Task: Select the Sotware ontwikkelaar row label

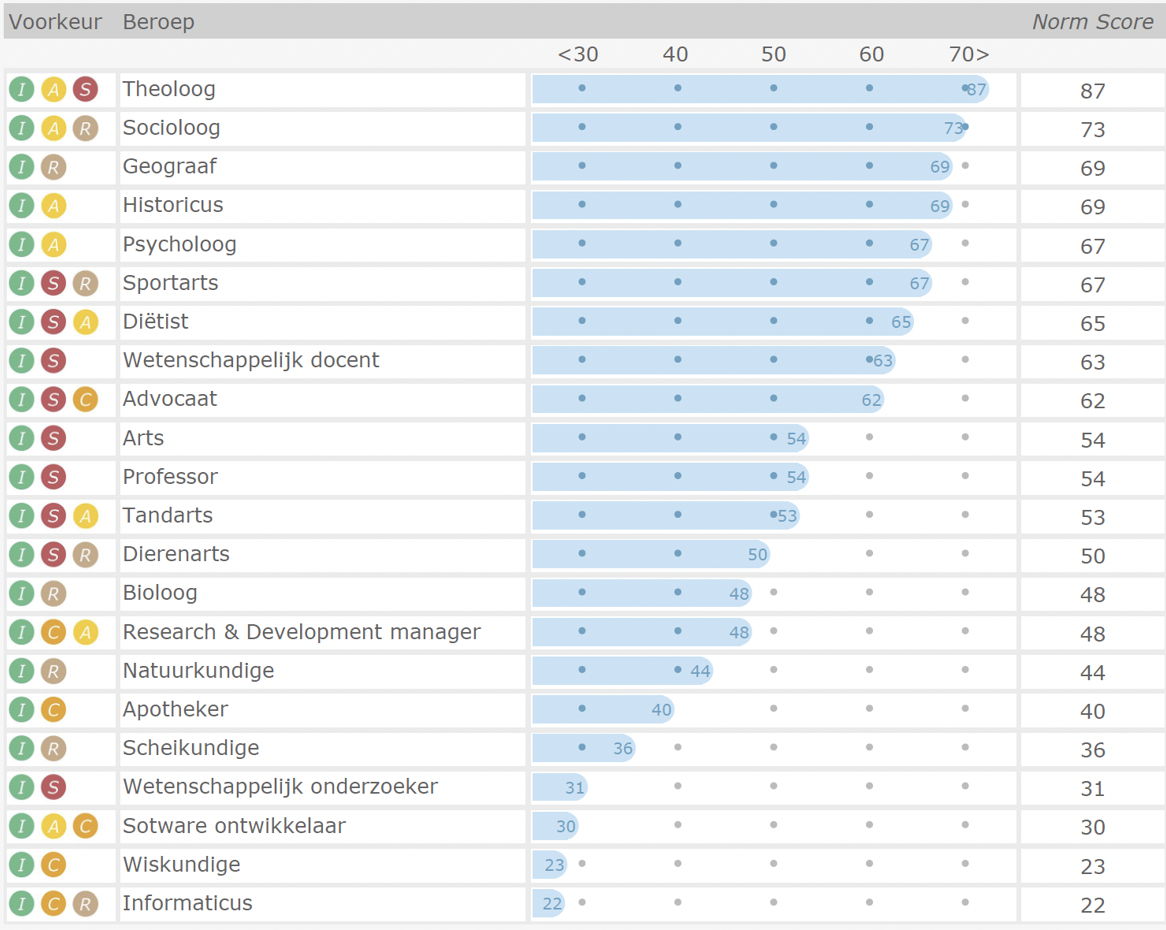Action: (x=234, y=826)
